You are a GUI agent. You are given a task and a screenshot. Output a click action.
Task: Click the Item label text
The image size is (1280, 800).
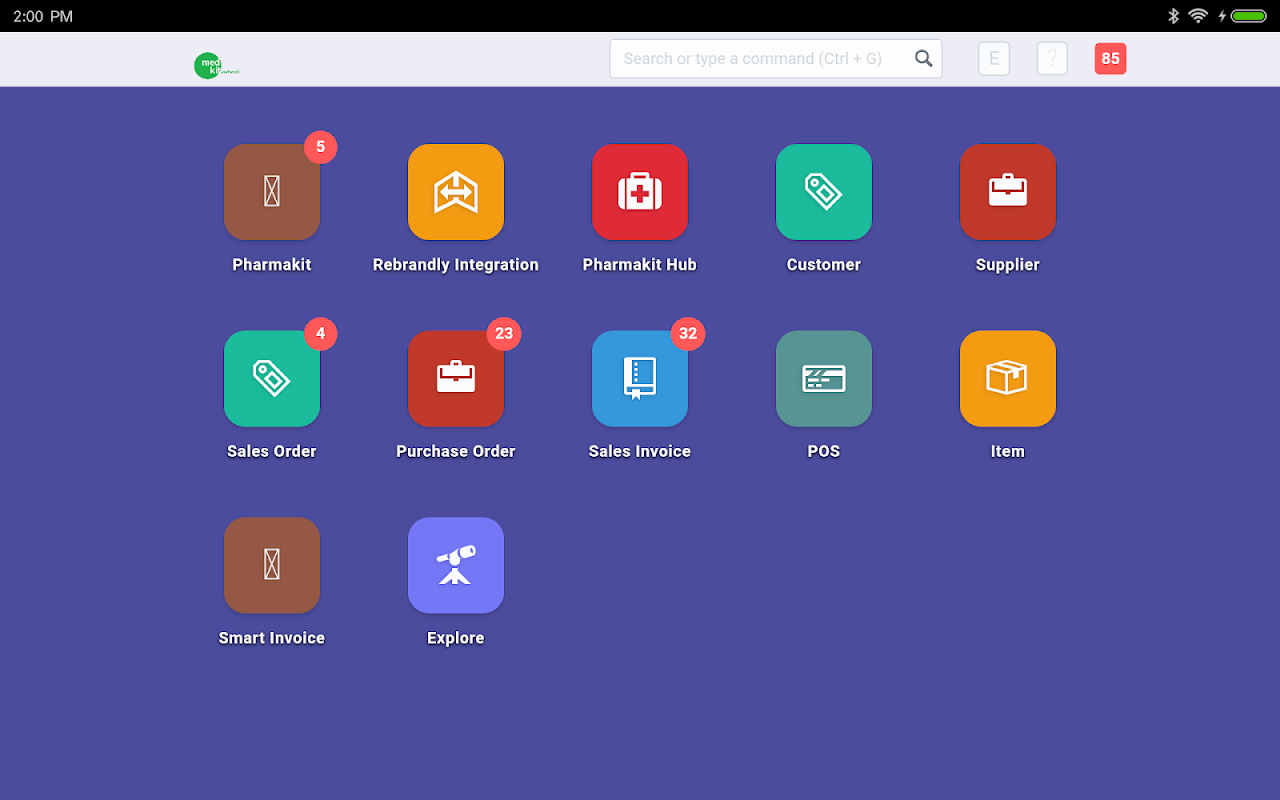(x=1008, y=452)
